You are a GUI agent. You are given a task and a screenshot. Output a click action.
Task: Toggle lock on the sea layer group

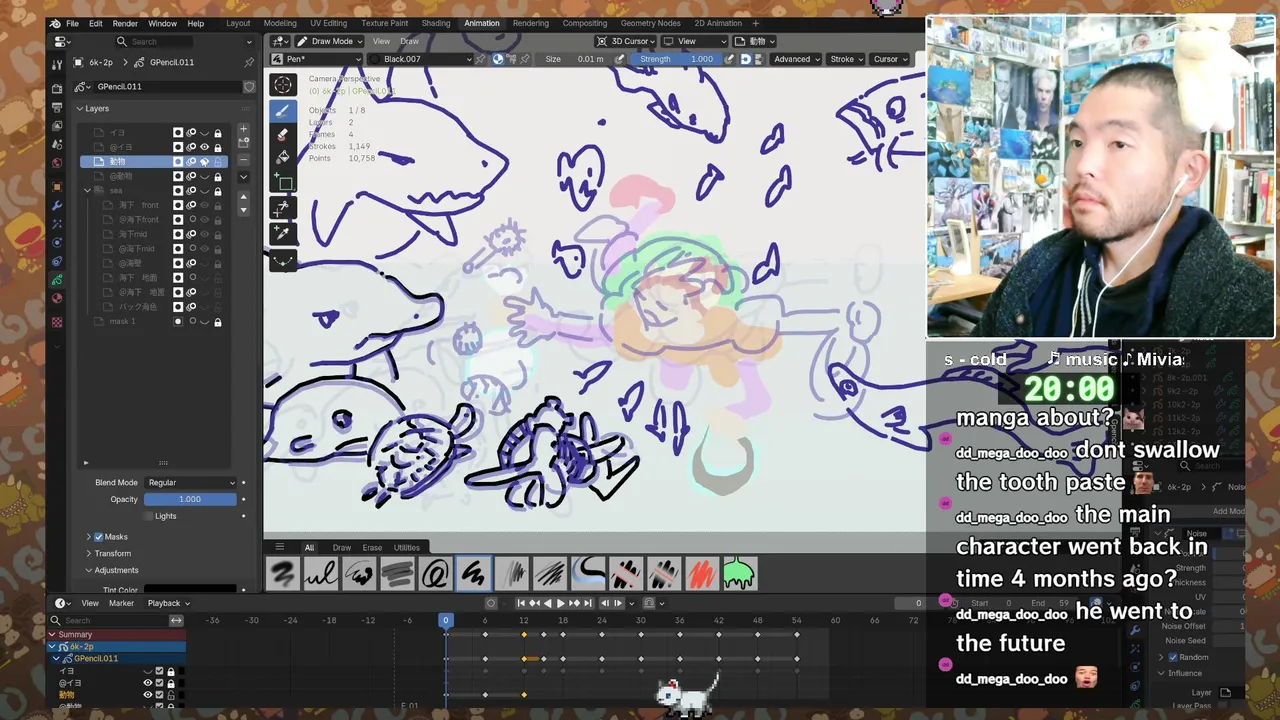217,190
